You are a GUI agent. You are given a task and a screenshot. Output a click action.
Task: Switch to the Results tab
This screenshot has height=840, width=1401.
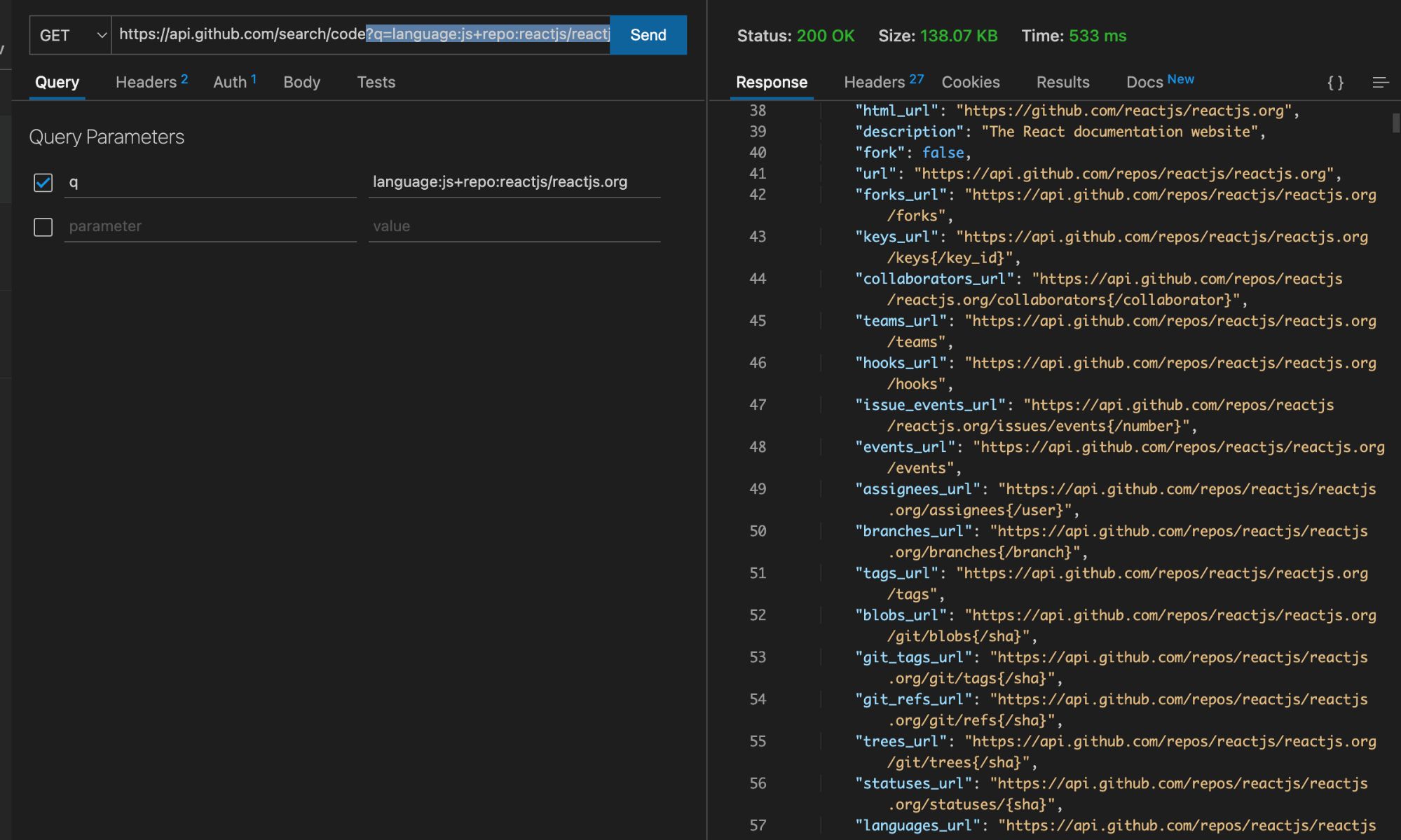tap(1062, 82)
